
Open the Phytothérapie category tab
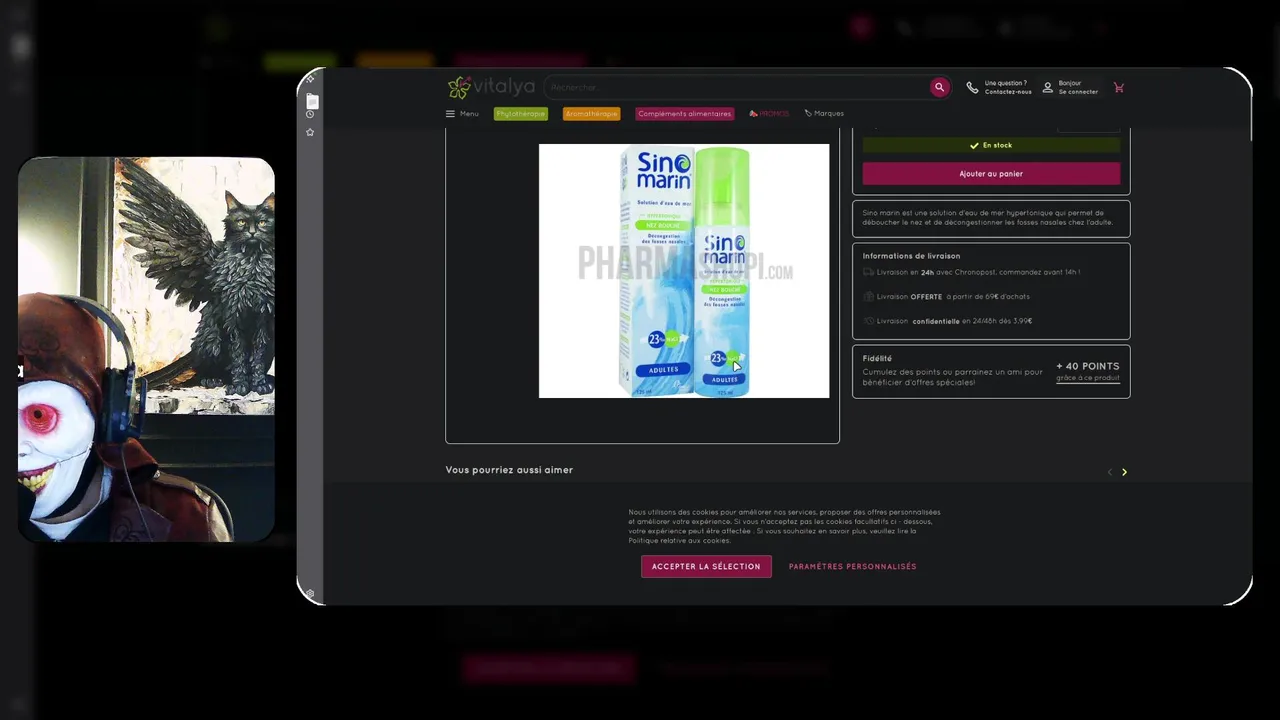[x=521, y=114]
